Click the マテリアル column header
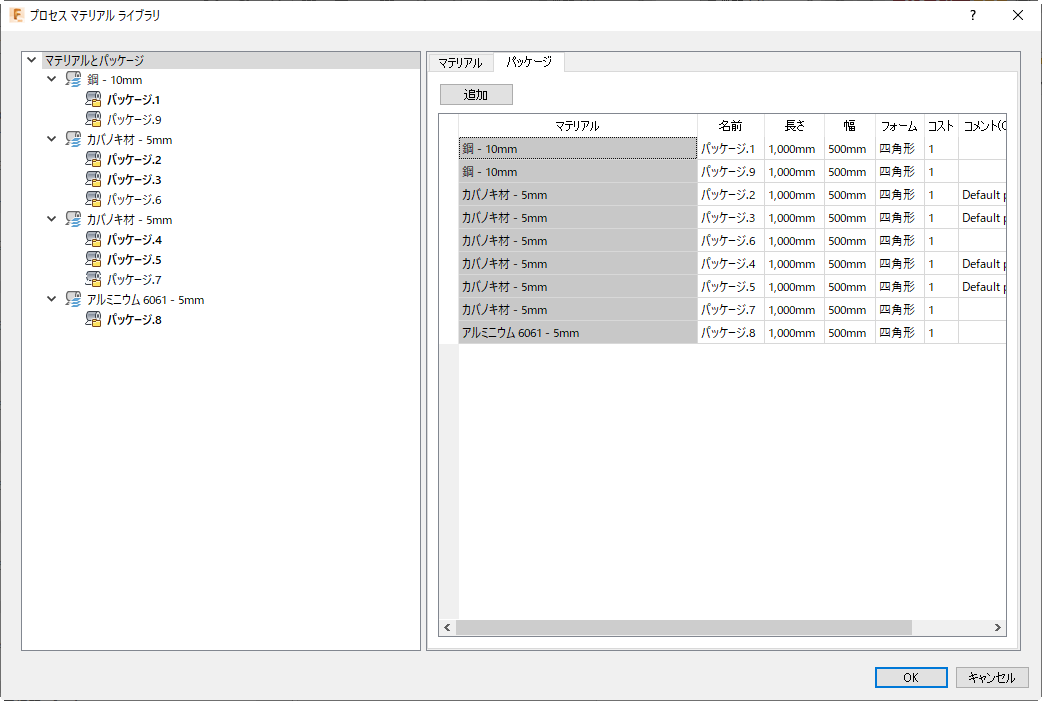1042x701 pixels. (577, 126)
